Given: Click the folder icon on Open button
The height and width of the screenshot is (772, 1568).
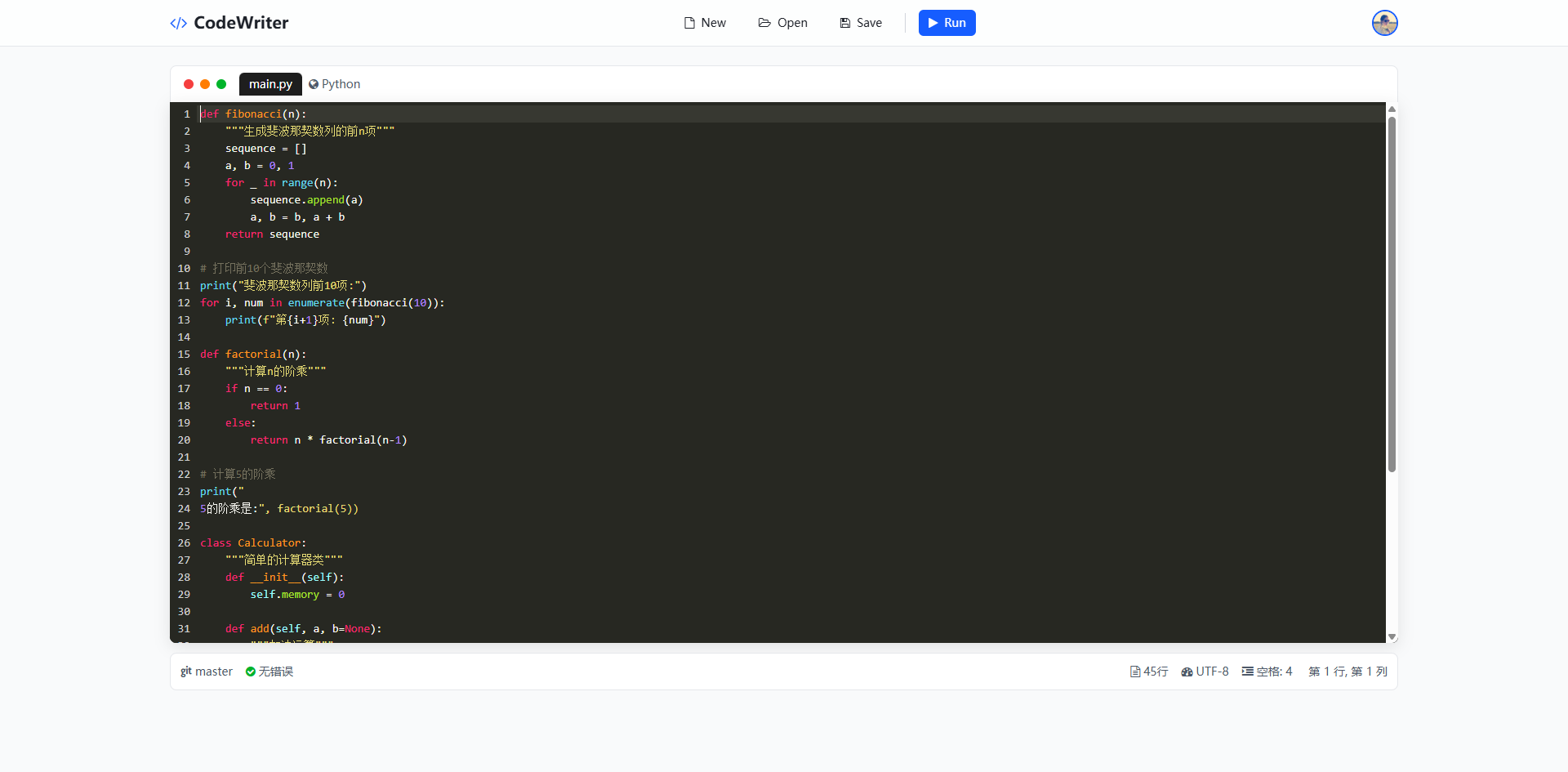Looking at the screenshot, I should pyautogui.click(x=764, y=23).
